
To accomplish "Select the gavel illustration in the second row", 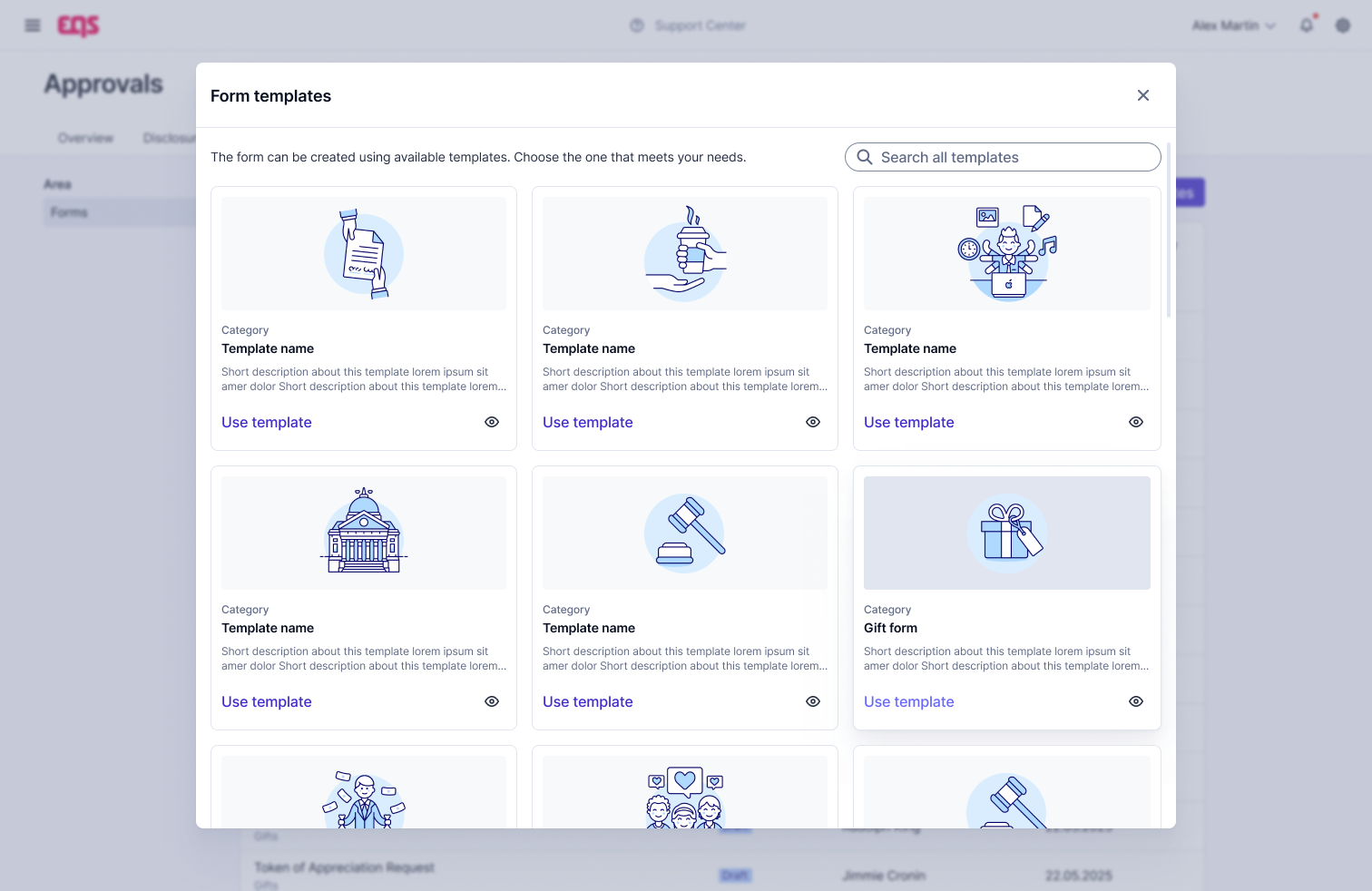I will (685, 534).
